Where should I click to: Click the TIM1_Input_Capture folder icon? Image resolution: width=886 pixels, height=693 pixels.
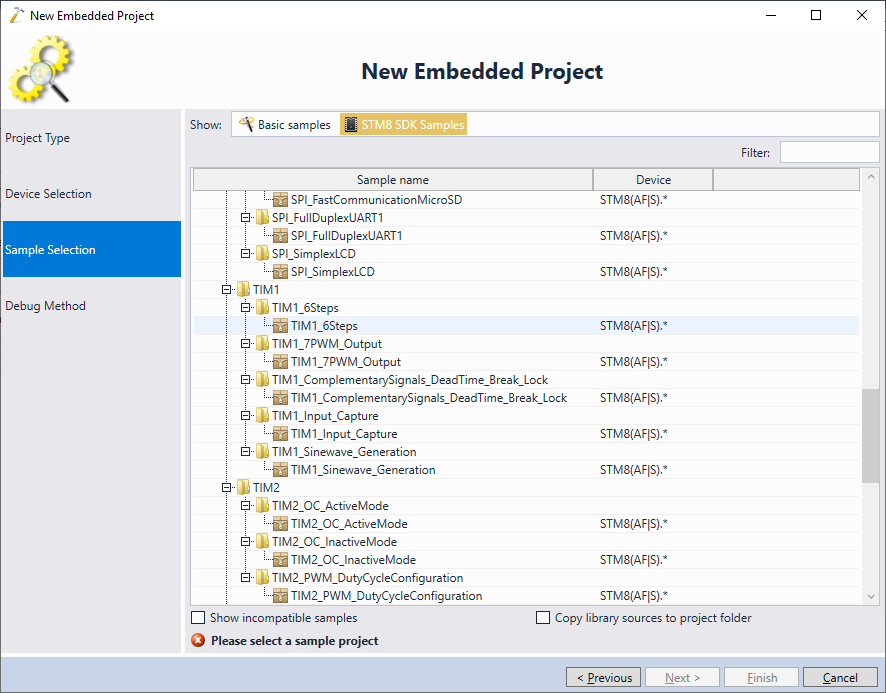click(x=262, y=416)
